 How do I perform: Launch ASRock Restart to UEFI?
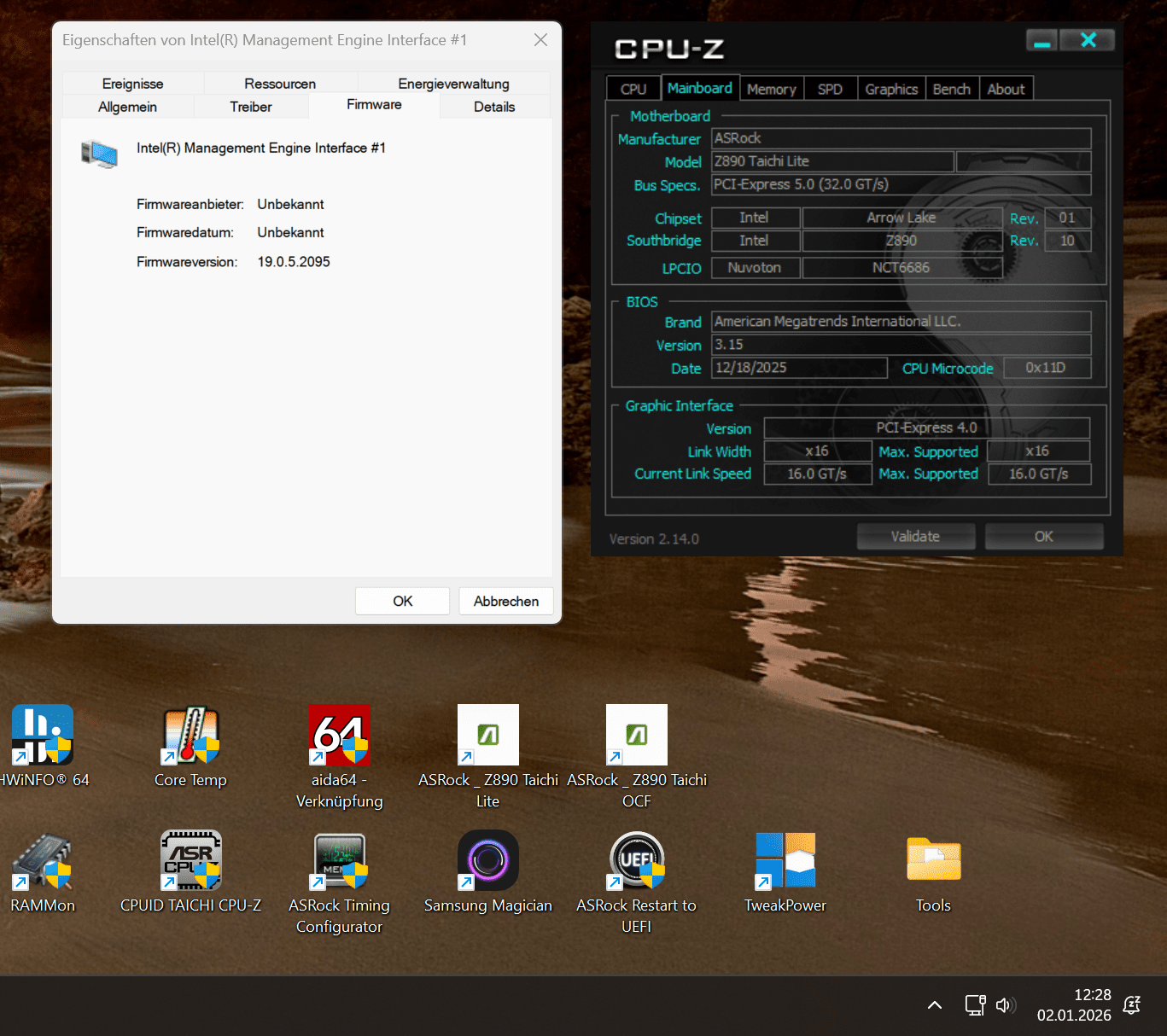(x=637, y=882)
